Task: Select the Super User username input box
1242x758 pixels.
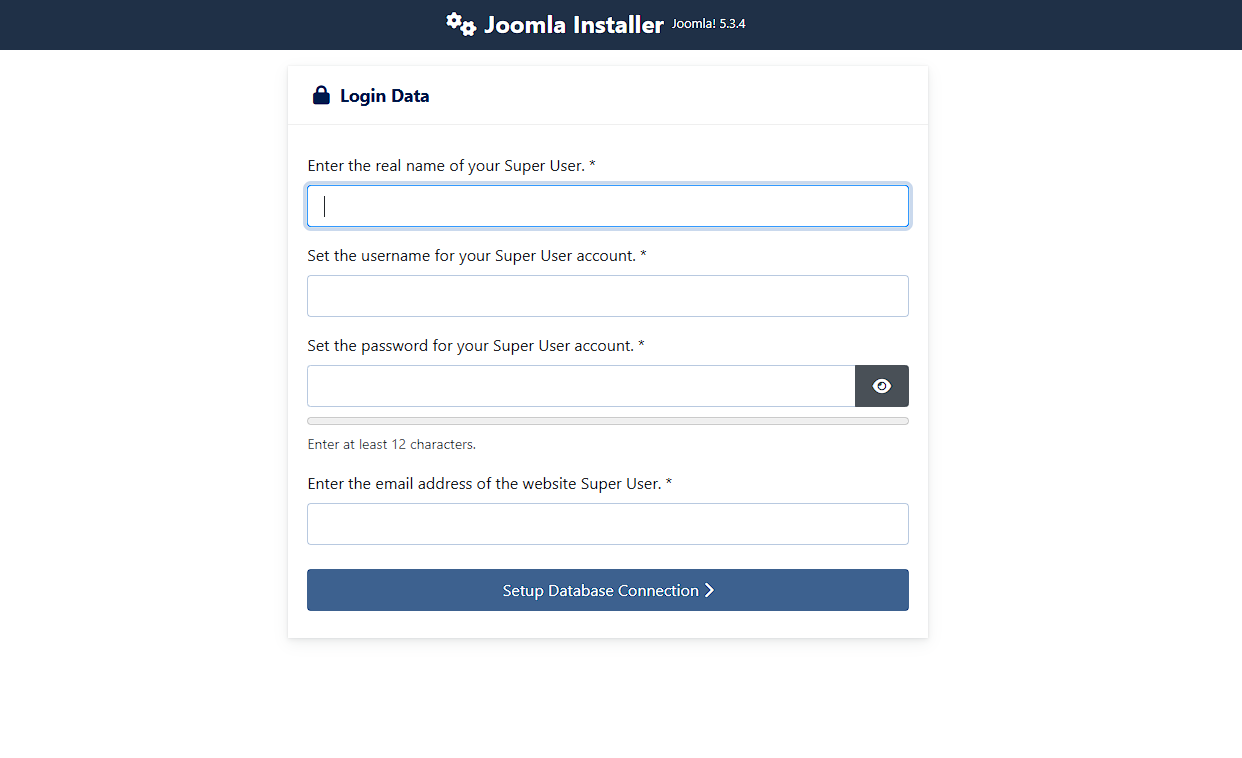Action: (607, 296)
